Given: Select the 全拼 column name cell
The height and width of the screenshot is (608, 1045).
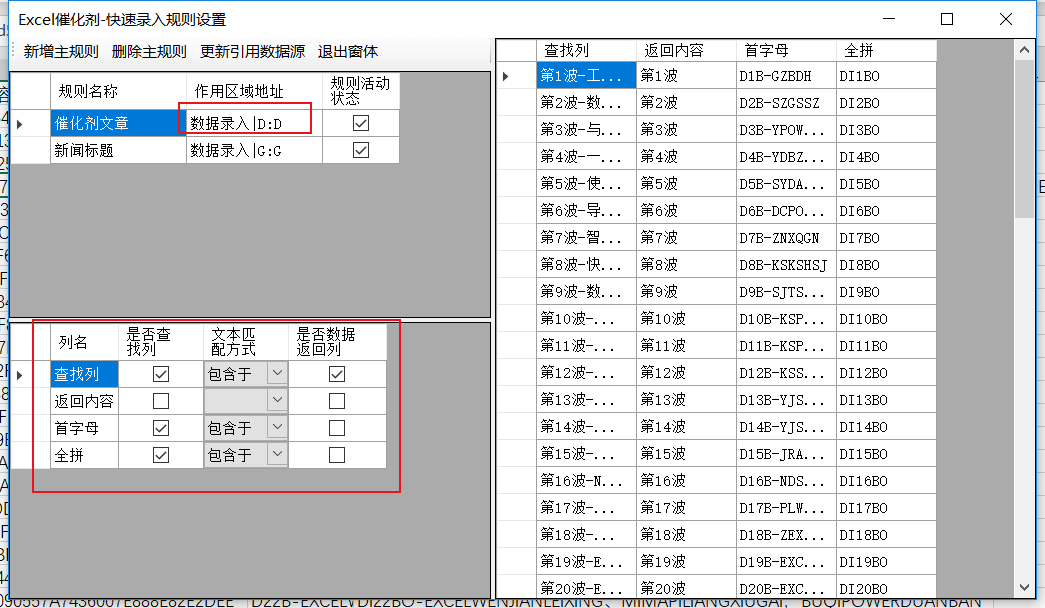Looking at the screenshot, I should [84, 455].
